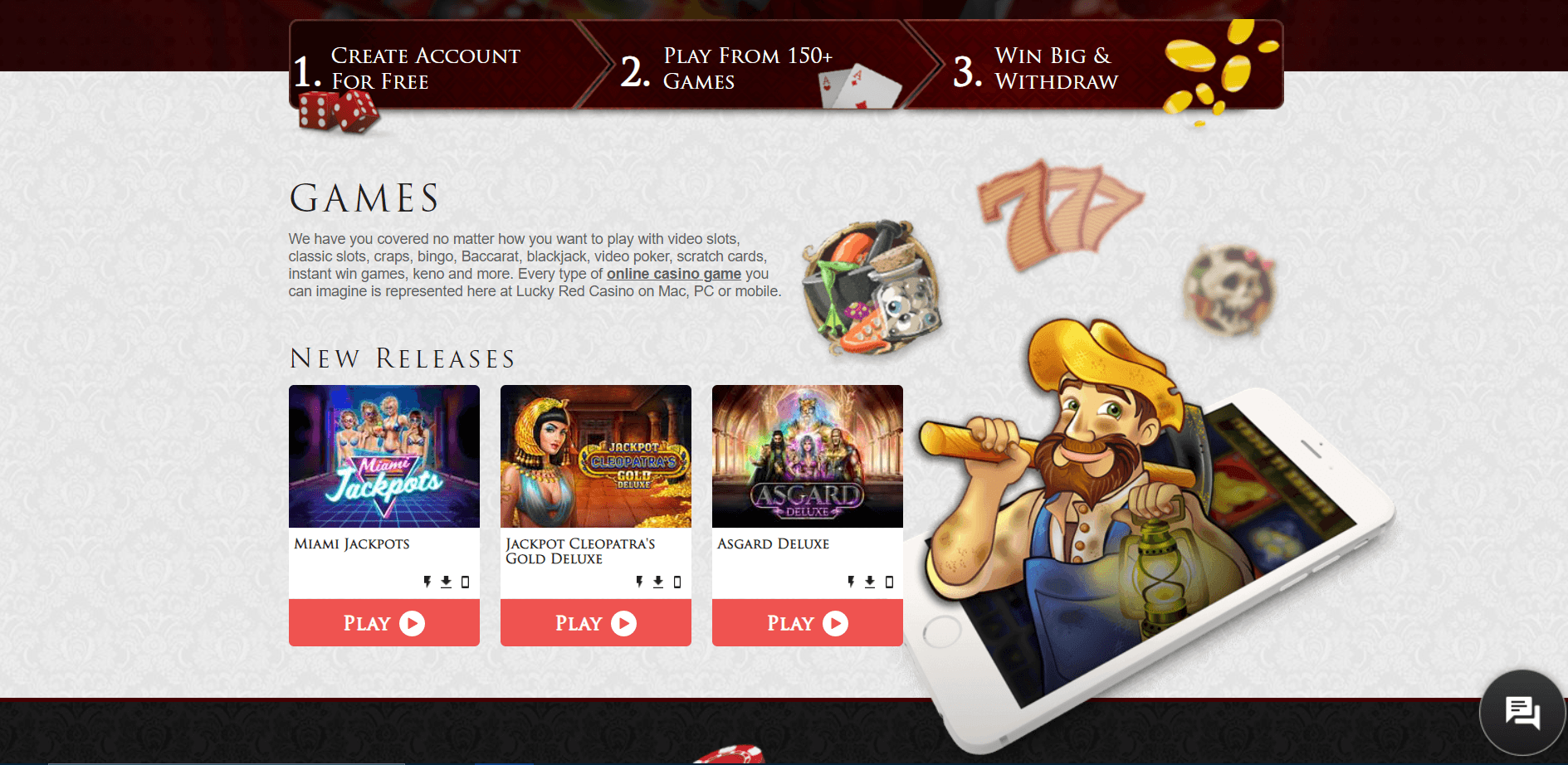Click mobile icon under Jackpot Cleopatra's Gold Deluxe
1568x765 pixels.
[x=677, y=582]
